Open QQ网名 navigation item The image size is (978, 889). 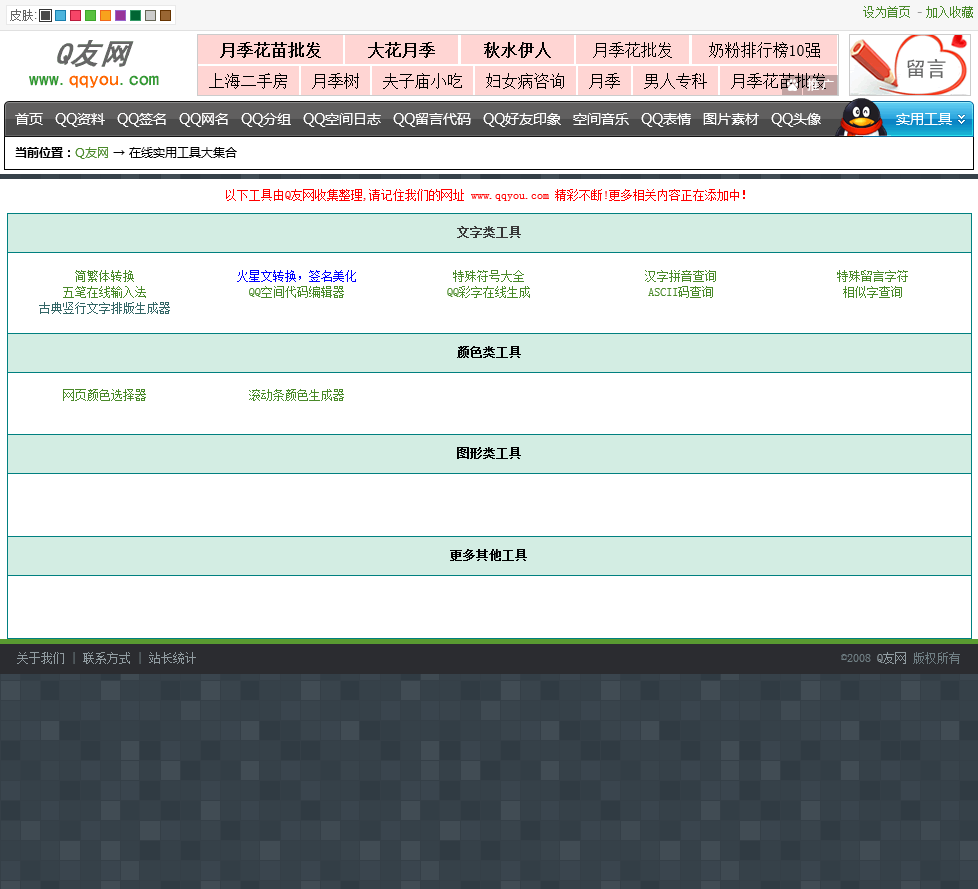[x=203, y=119]
